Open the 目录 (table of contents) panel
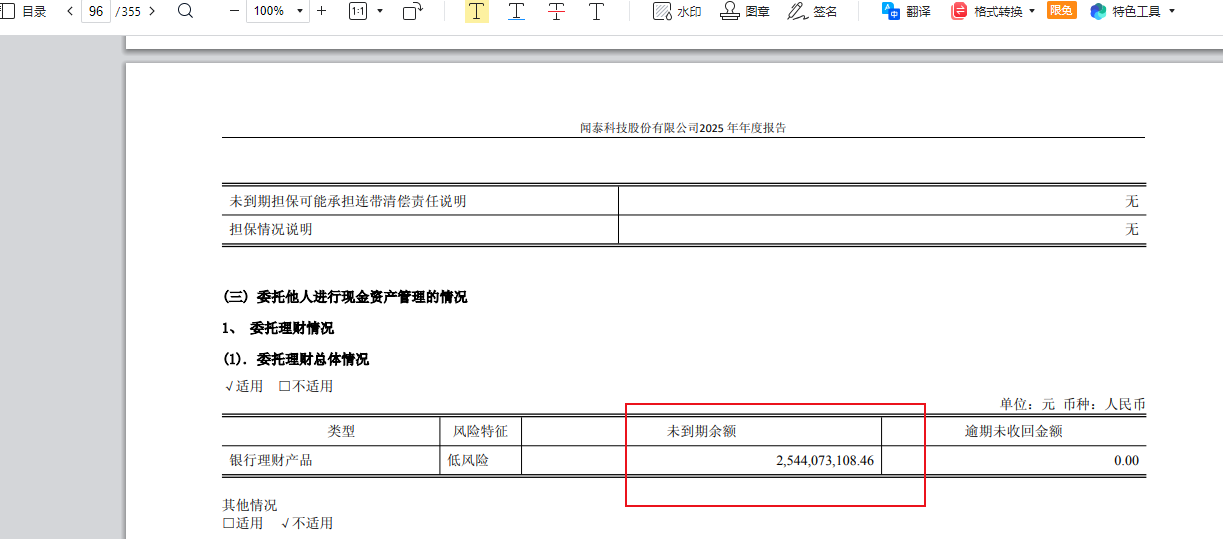The width and height of the screenshot is (1223, 539). [x=23, y=12]
